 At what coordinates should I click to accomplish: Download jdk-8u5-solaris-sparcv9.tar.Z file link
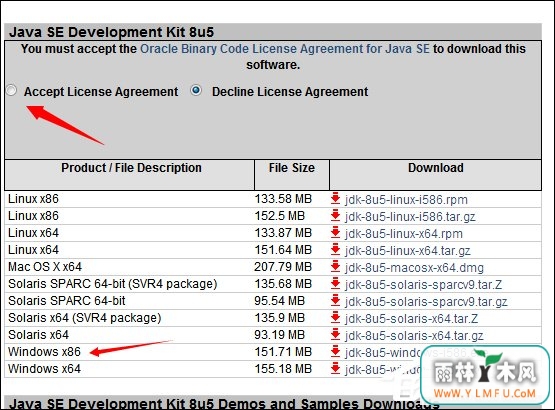click(423, 285)
